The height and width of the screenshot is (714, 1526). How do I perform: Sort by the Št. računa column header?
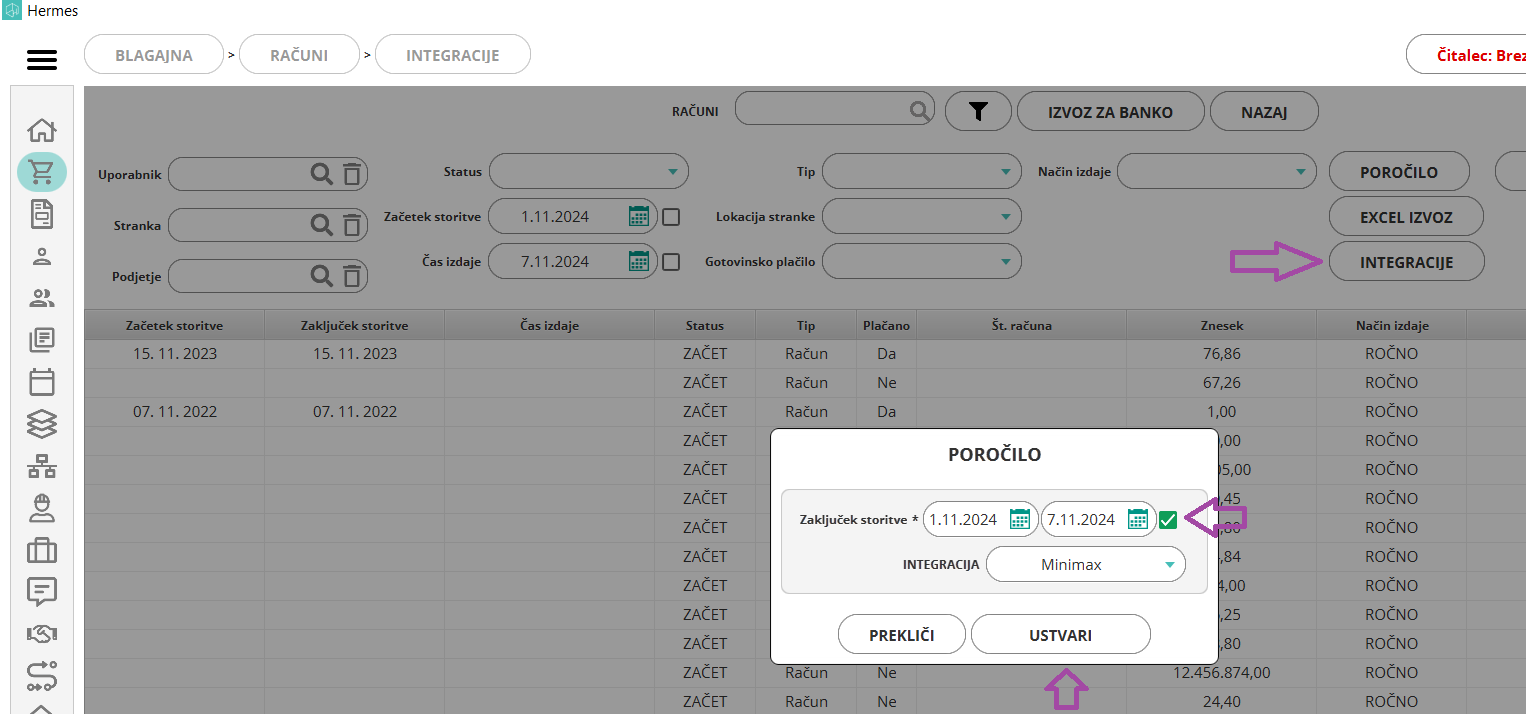(1021, 325)
